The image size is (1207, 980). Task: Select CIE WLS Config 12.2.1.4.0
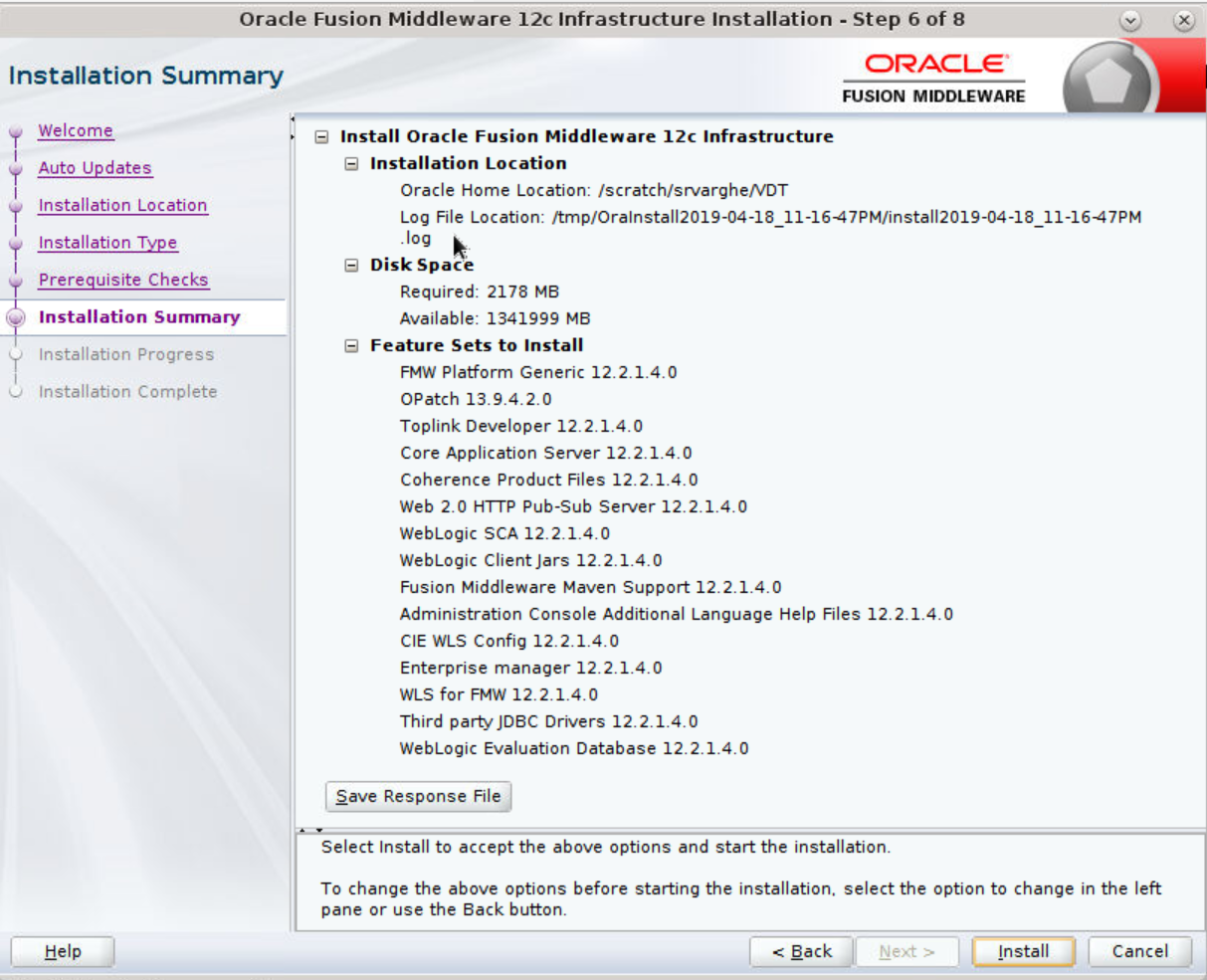509,642
